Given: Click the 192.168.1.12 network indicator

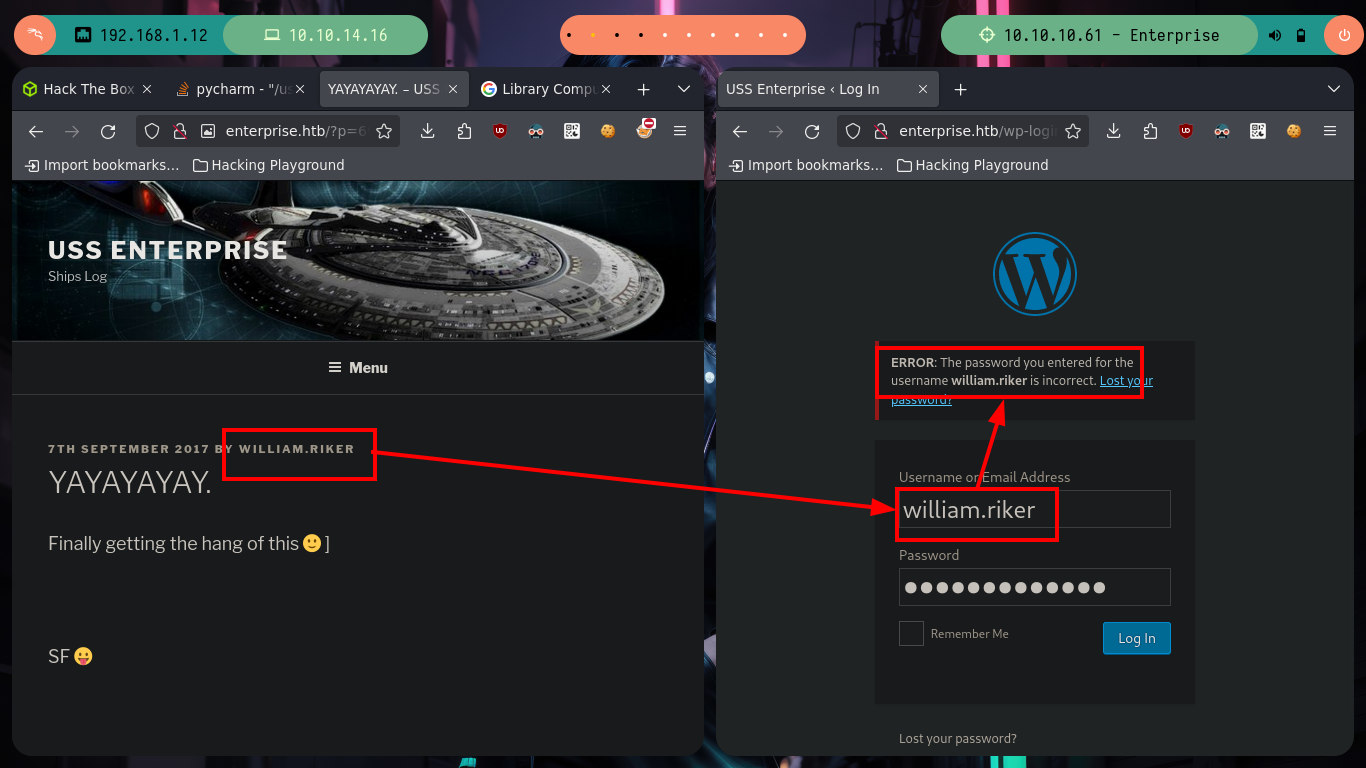Looking at the screenshot, I should [x=141, y=35].
